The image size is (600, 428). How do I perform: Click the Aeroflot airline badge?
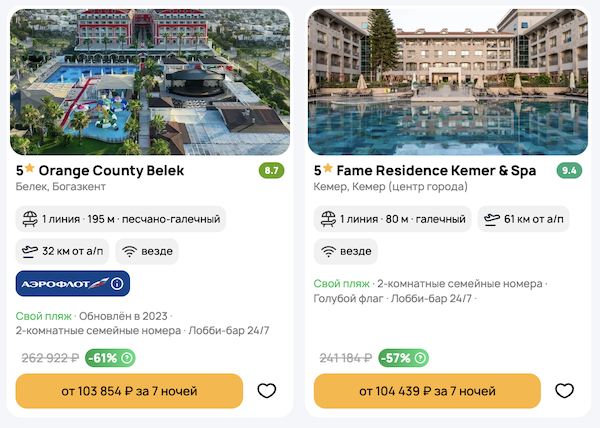[x=65, y=285]
